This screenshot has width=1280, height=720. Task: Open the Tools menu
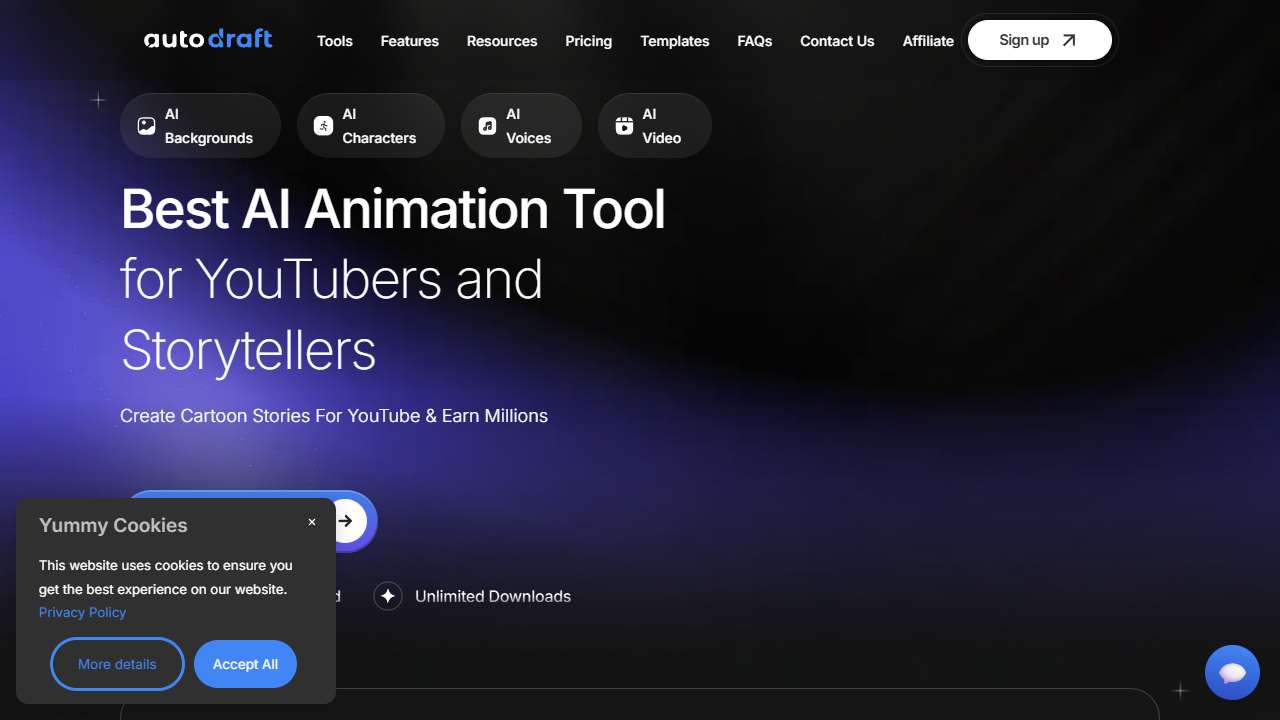[x=334, y=41]
